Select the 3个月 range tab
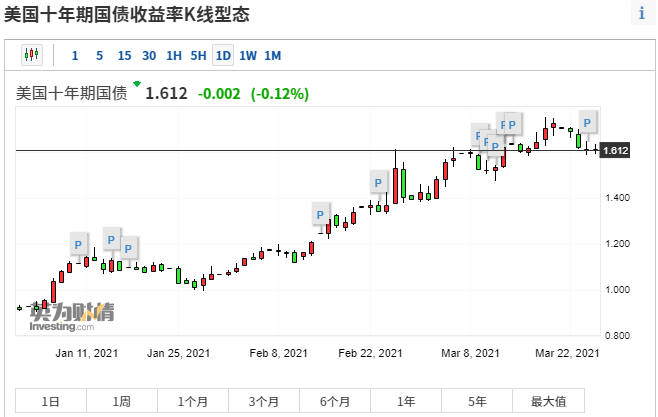This screenshot has height=417, width=658. click(264, 401)
